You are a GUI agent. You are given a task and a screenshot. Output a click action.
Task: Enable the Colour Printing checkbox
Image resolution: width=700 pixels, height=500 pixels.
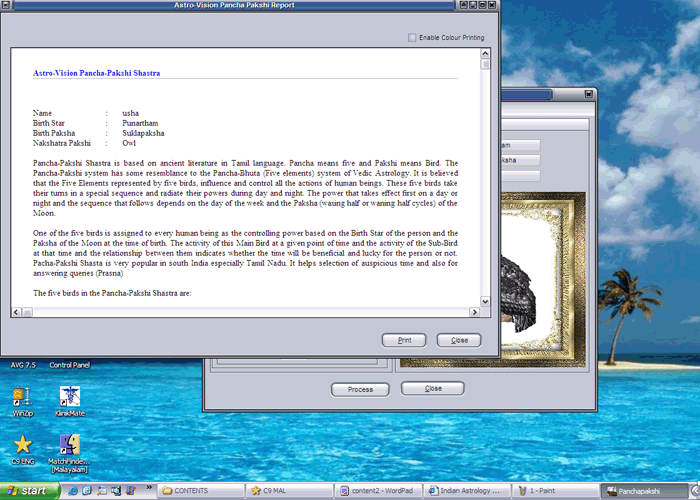click(x=412, y=38)
